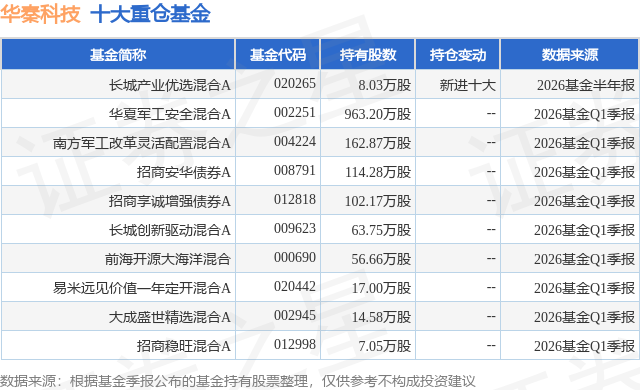Open fund 长城产业优选混合A

(x=169, y=85)
